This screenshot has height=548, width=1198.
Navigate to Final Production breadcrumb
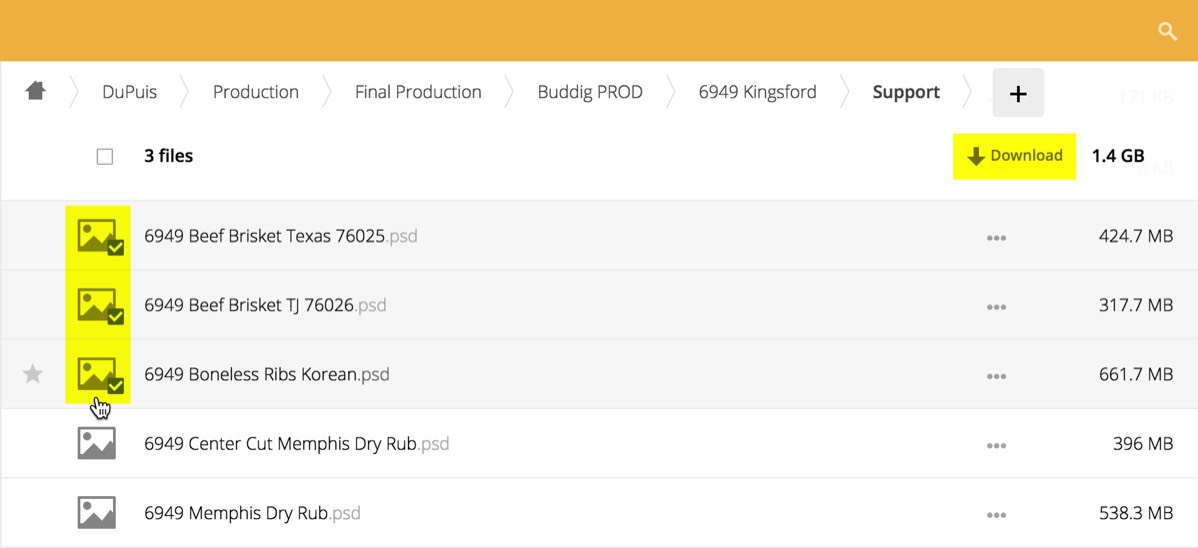pyautogui.click(x=418, y=92)
